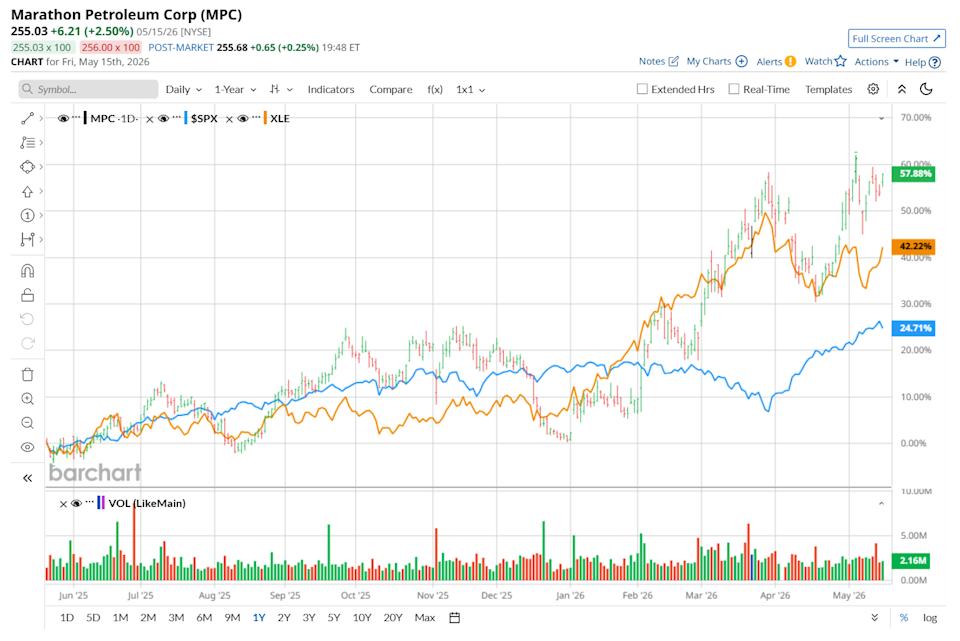Hide the $SPX comparison eye icon
This screenshot has height=641, width=960.
tap(163, 119)
